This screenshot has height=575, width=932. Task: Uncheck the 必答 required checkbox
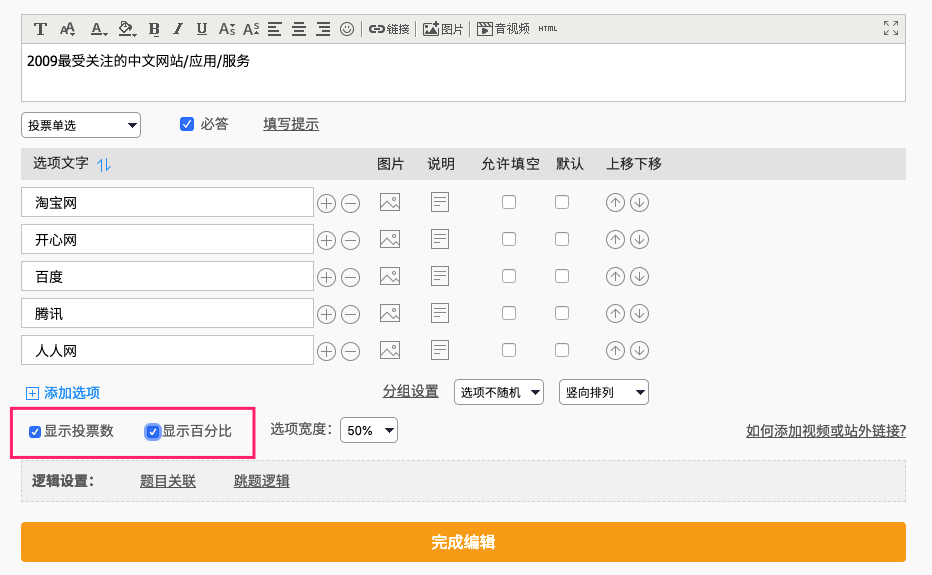186,124
